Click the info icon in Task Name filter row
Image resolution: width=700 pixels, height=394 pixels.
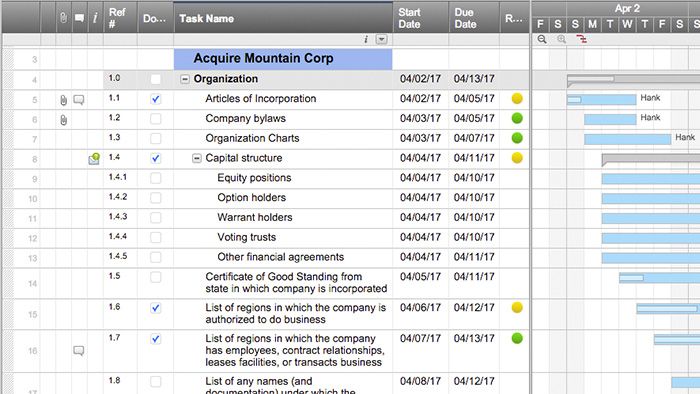pyautogui.click(x=366, y=39)
